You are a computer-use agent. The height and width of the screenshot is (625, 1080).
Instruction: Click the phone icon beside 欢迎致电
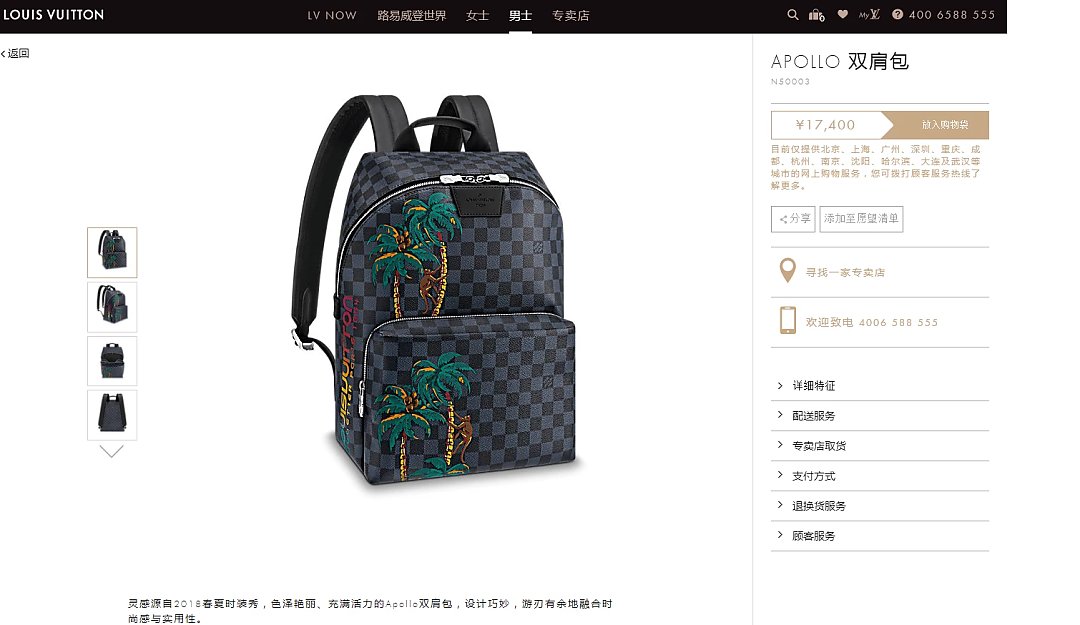coord(788,321)
